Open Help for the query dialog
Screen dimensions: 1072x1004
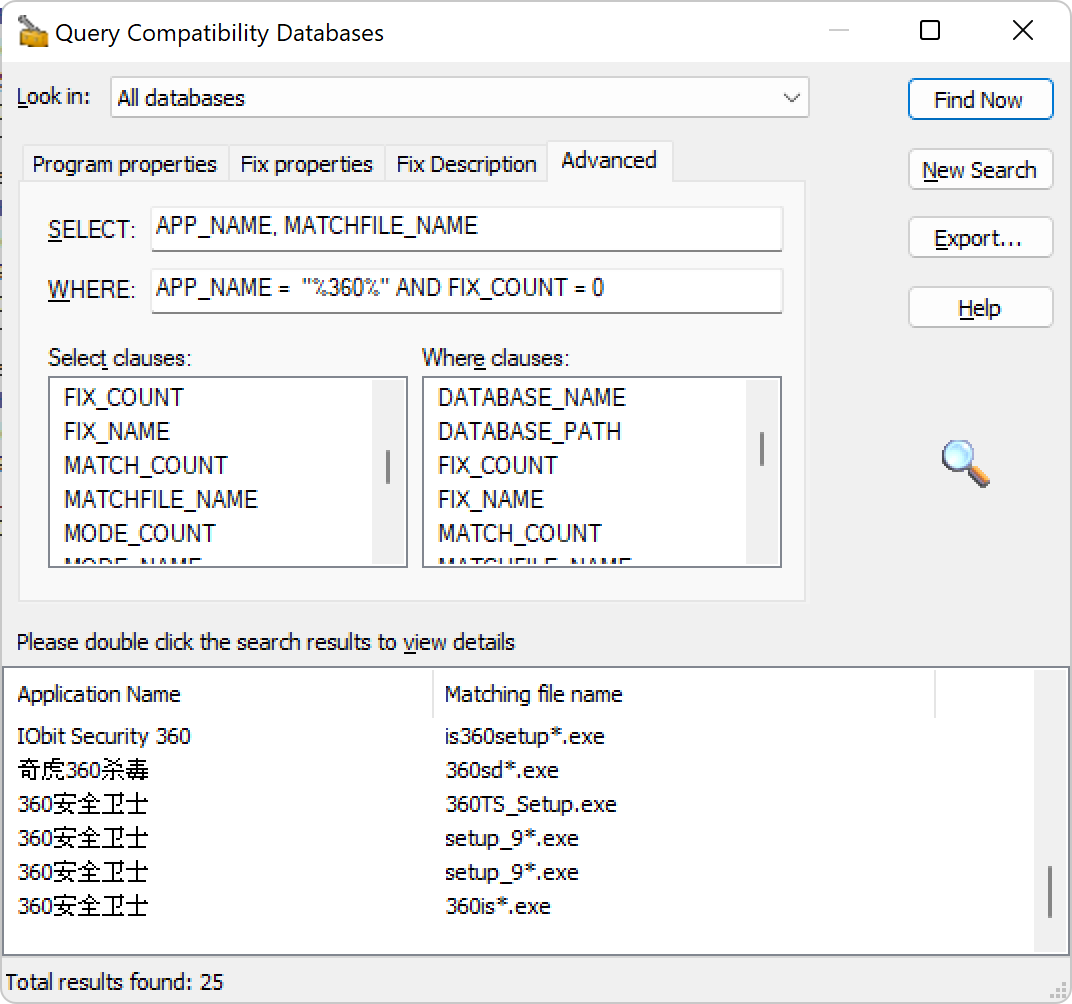(x=980, y=308)
